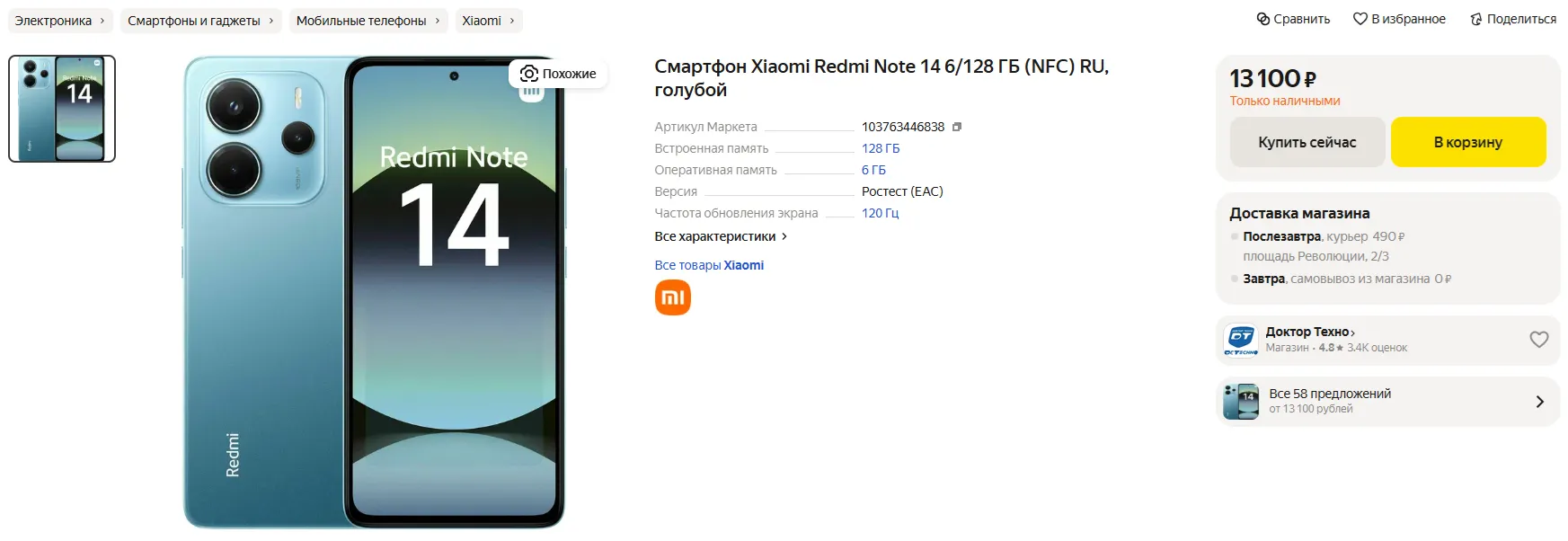This screenshot has height=541, width=1568.
Task: Open the Электроника breadcrumb
Action: coord(60,21)
